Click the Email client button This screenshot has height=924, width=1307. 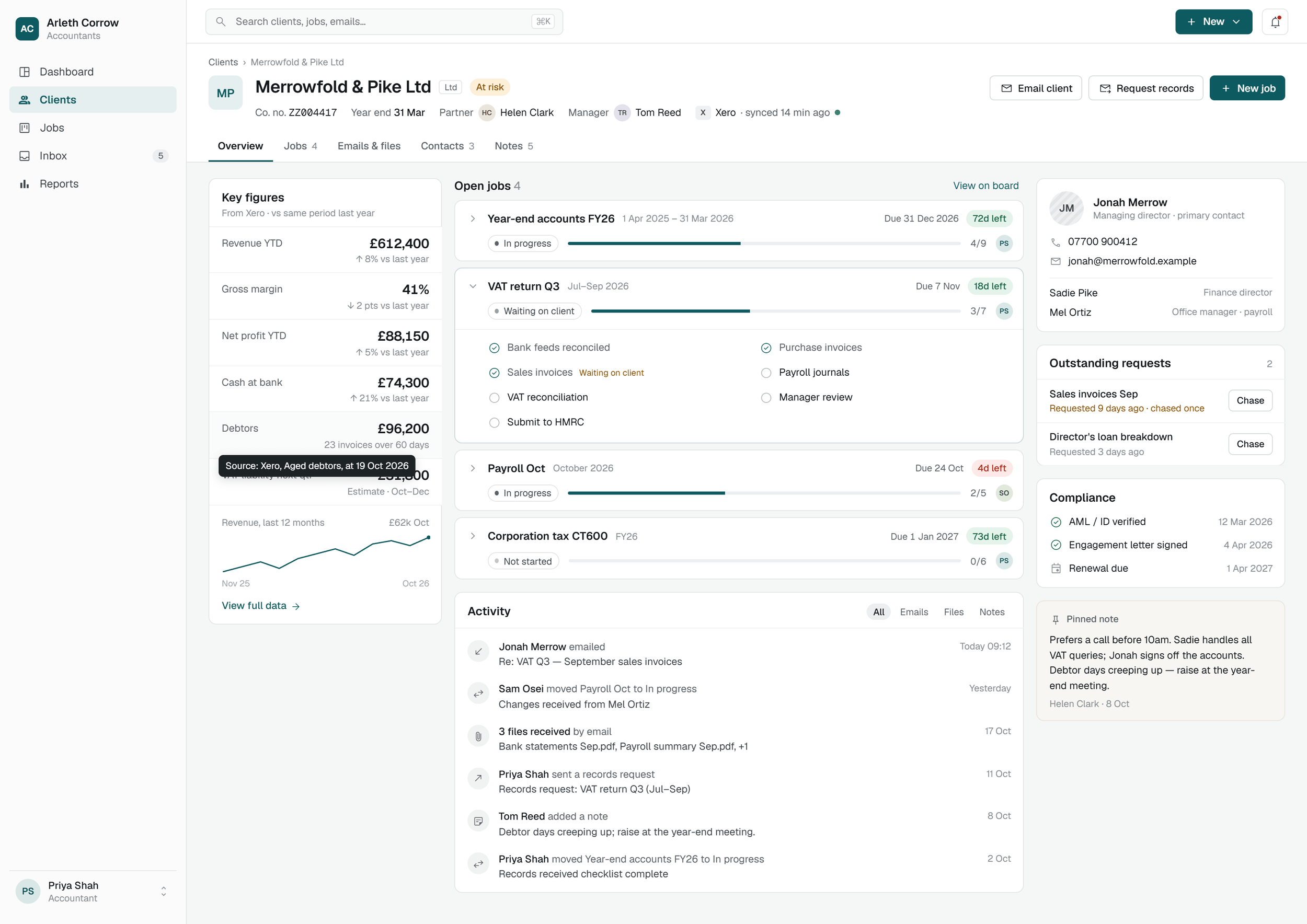(x=1036, y=88)
